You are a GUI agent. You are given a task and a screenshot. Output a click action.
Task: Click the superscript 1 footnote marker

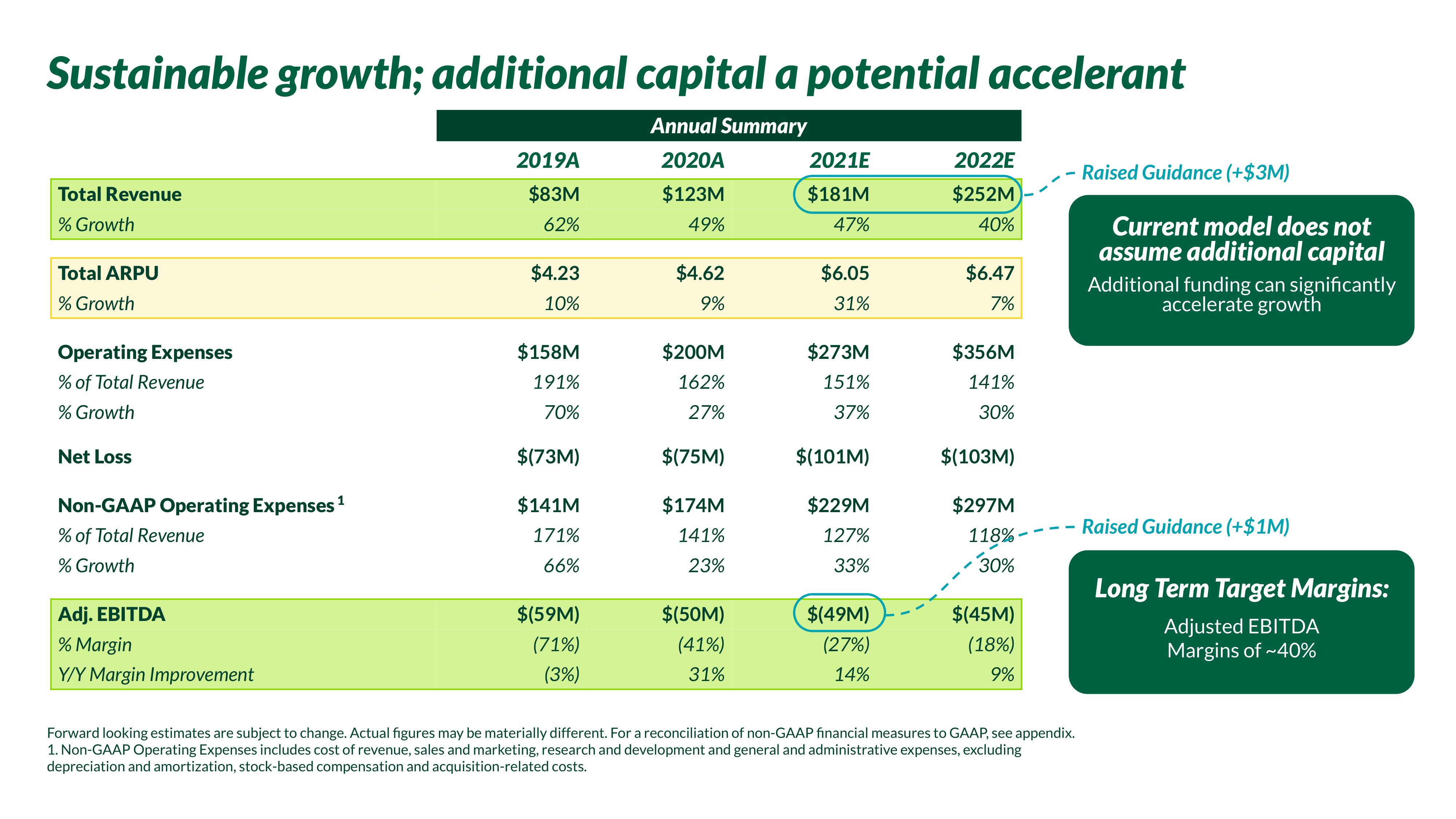pyautogui.click(x=341, y=500)
